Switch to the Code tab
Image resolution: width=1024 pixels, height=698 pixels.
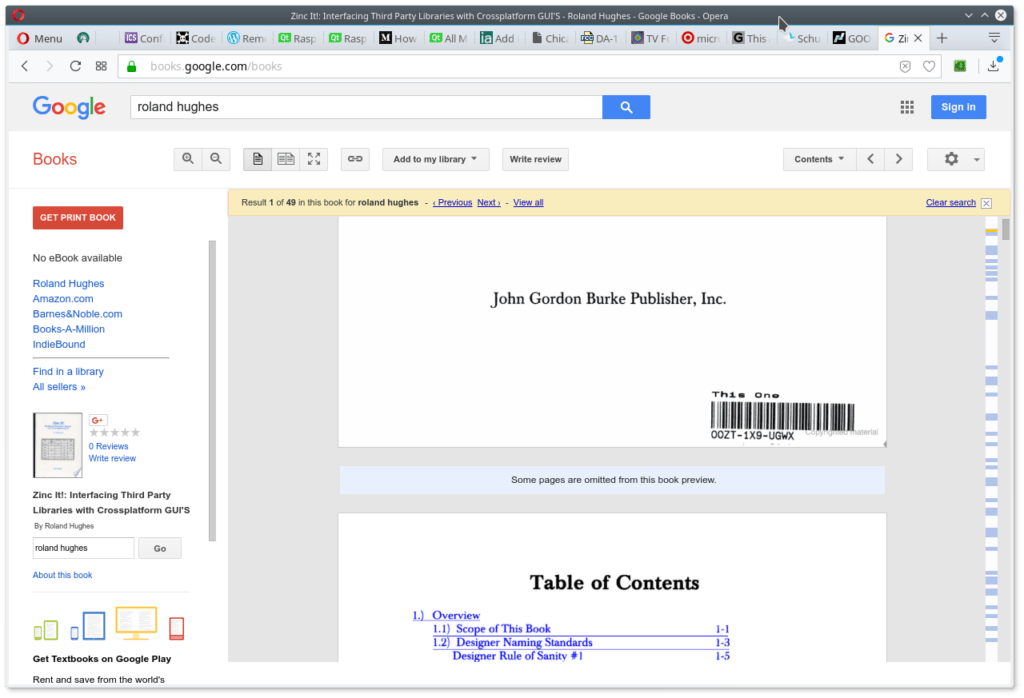195,38
